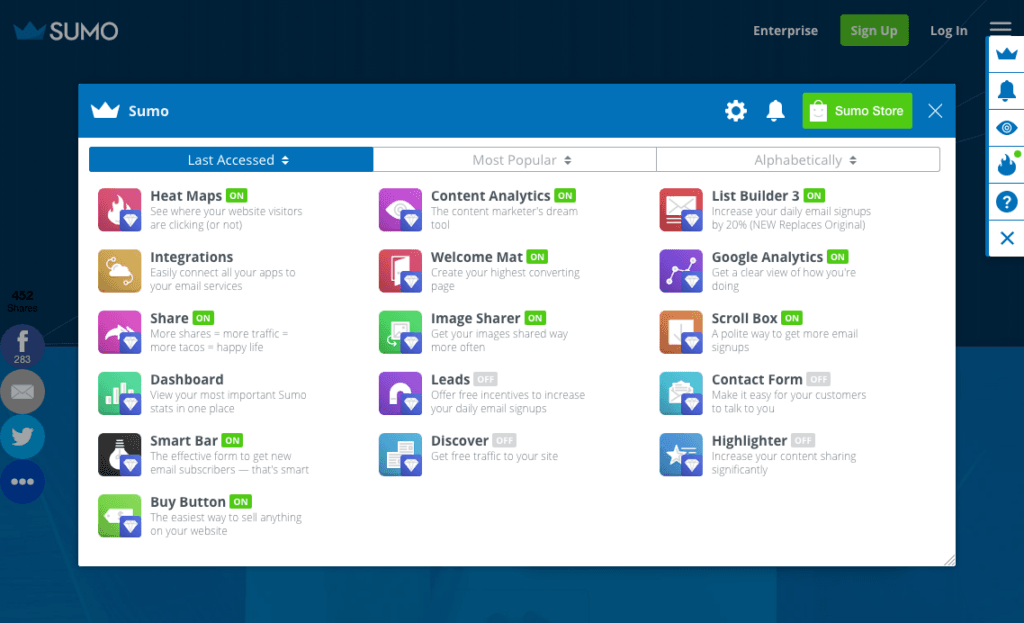
Task: Toggle Content Analytics ON badge
Action: tap(565, 195)
